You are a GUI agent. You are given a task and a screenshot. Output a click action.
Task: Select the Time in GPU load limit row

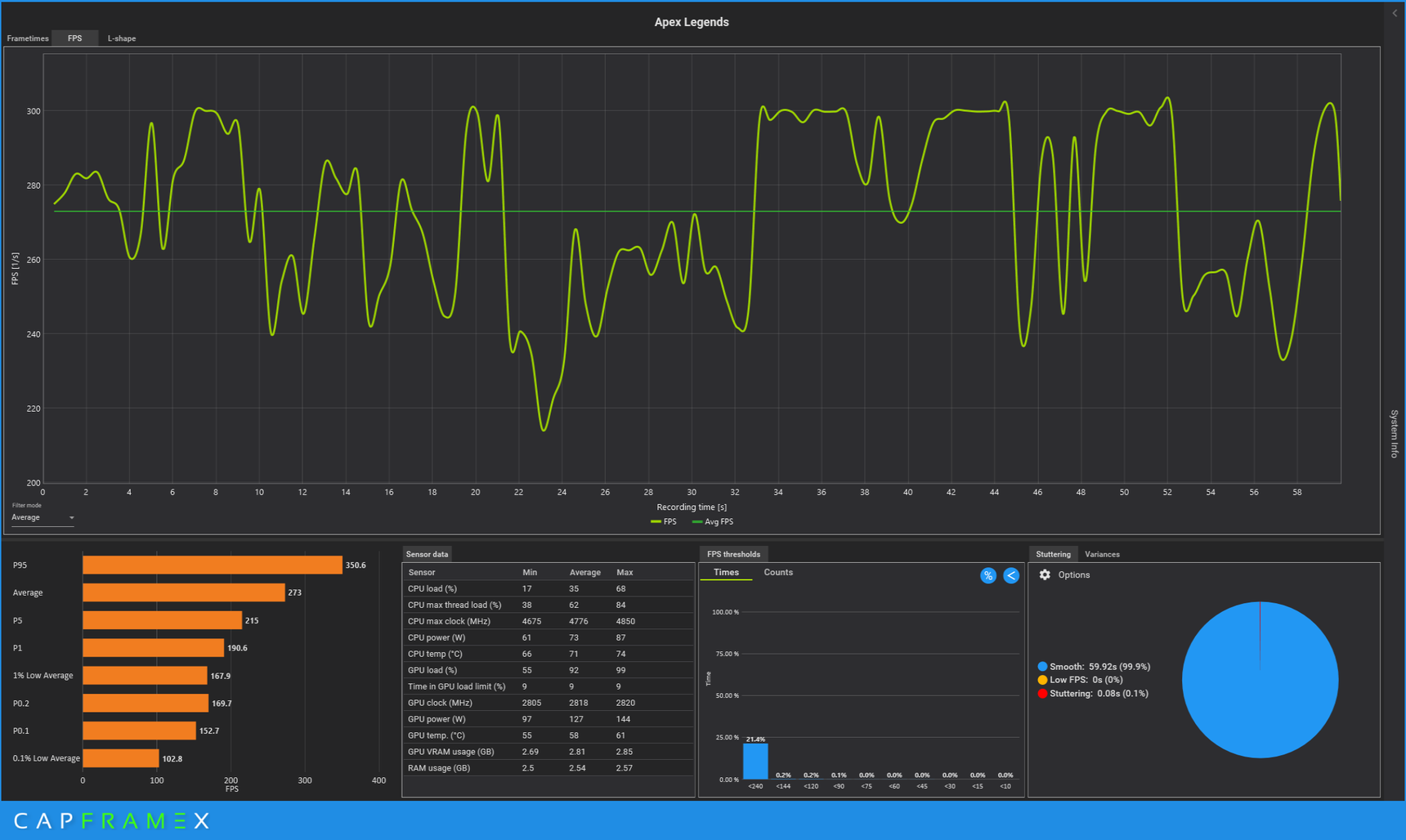coord(549,686)
